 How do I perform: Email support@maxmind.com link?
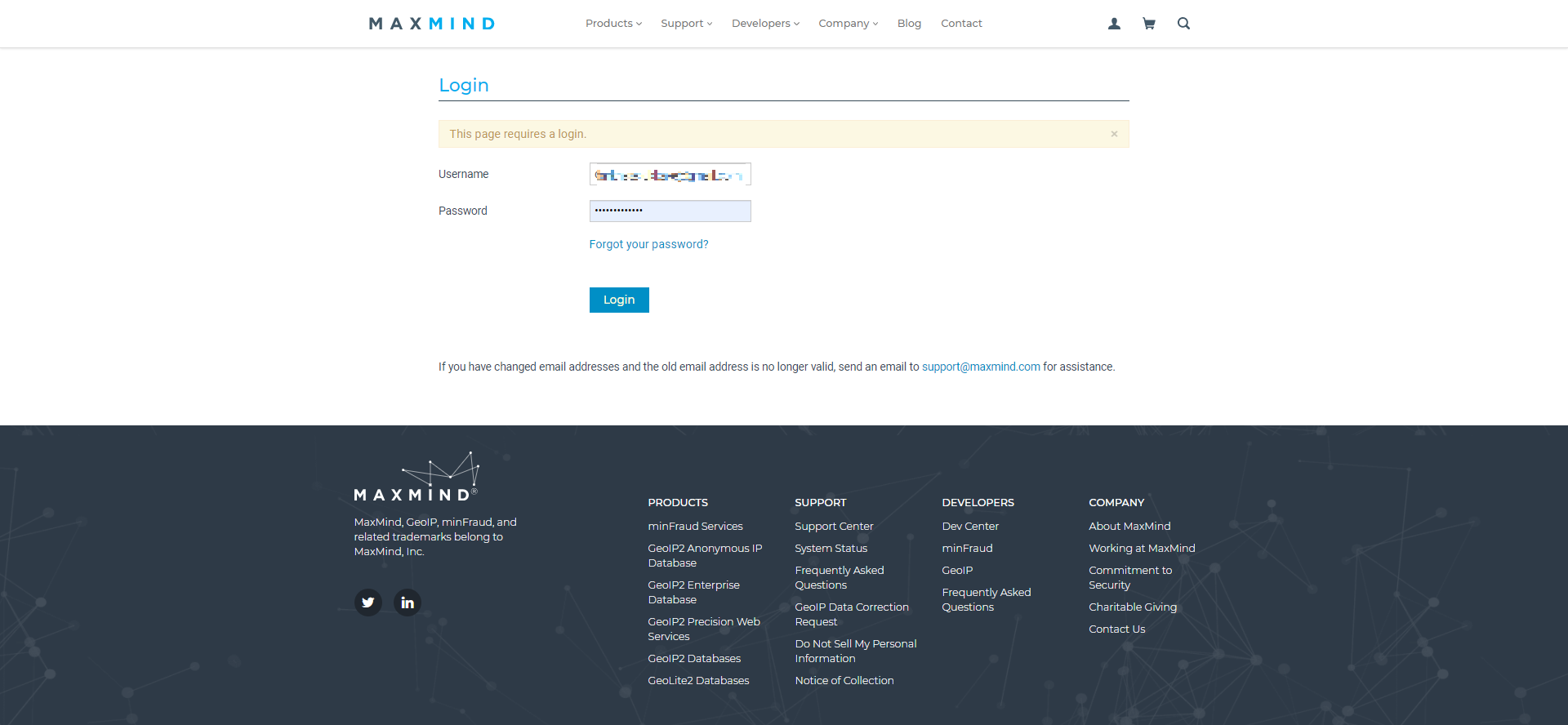(981, 367)
